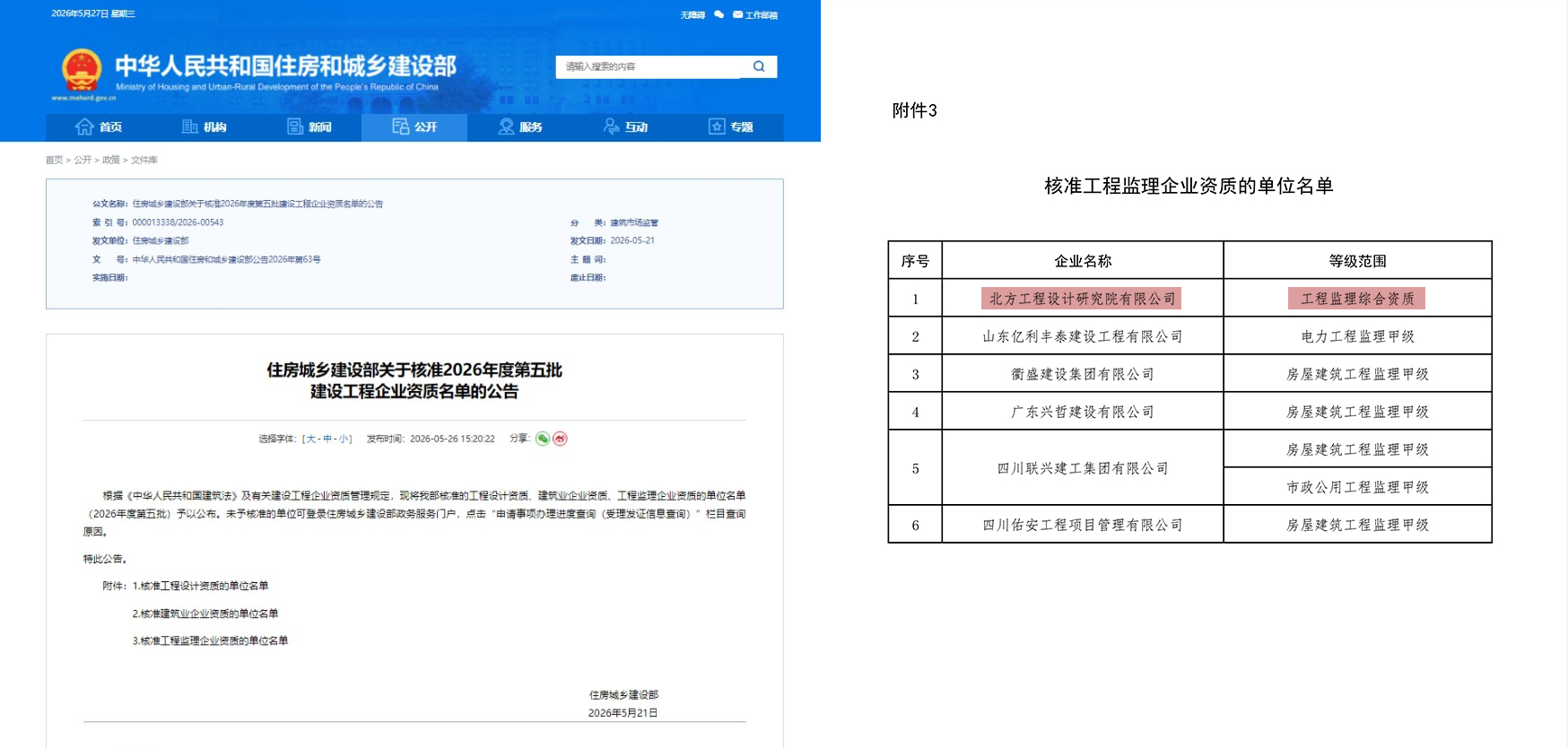The width and height of the screenshot is (1568, 748).
Task: Click document number 中华人民共和国住房和城乡建设部公告2026年第63号
Action: pyautogui.click(x=226, y=259)
